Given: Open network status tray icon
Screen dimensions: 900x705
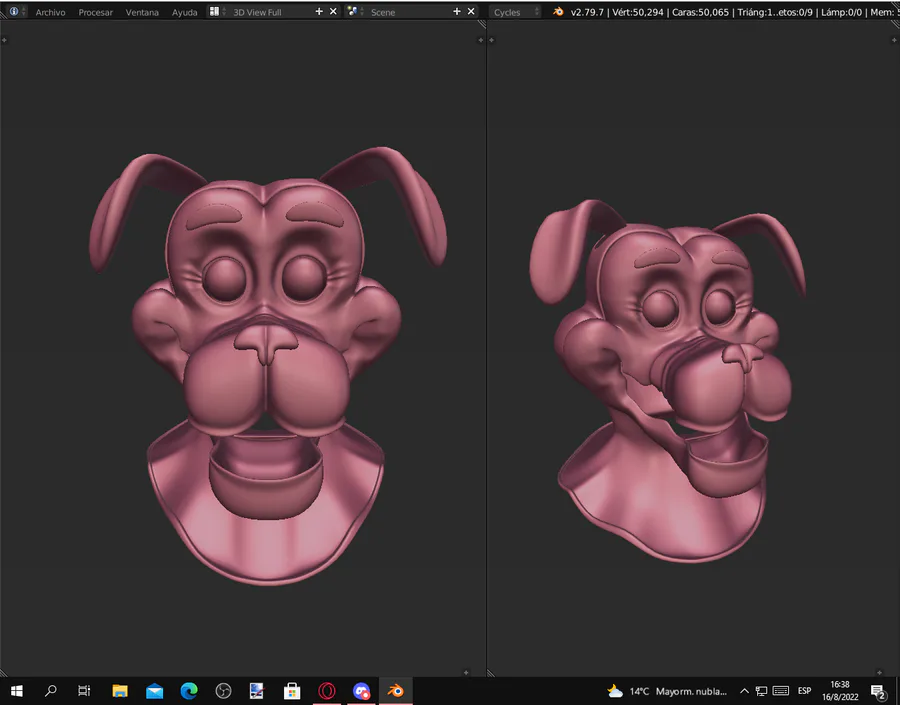Looking at the screenshot, I should click(x=761, y=691).
